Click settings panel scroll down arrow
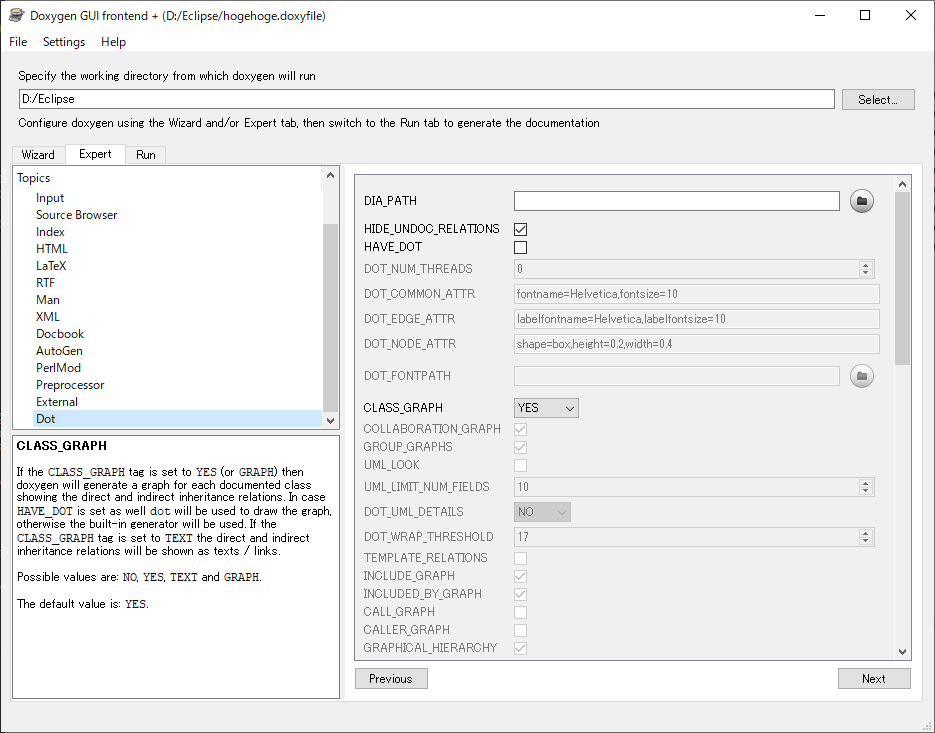Screen dimensions: 935x733 pyautogui.click(x=902, y=652)
